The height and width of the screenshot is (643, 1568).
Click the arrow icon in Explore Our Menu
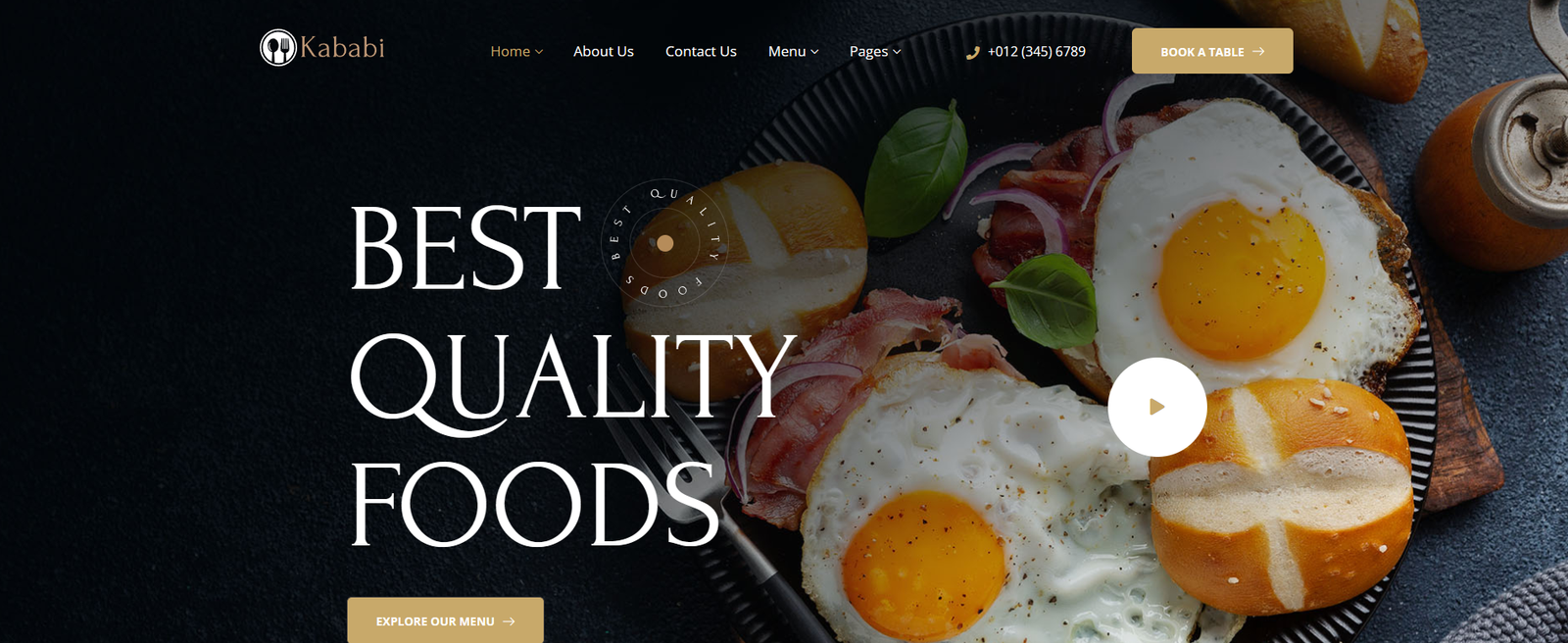[x=509, y=621]
